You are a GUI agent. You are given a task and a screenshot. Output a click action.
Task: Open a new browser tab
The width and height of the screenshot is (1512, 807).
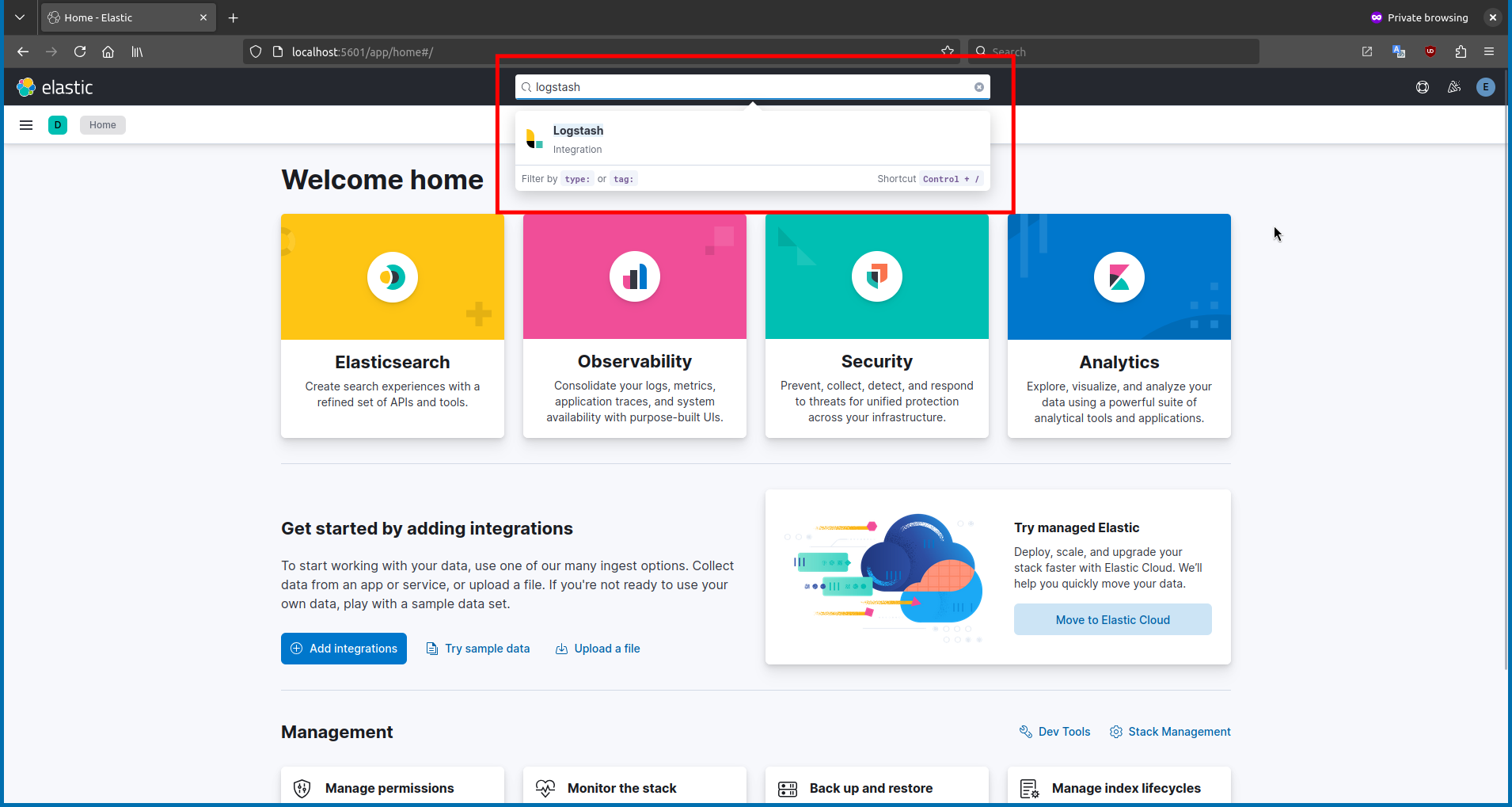pos(233,17)
